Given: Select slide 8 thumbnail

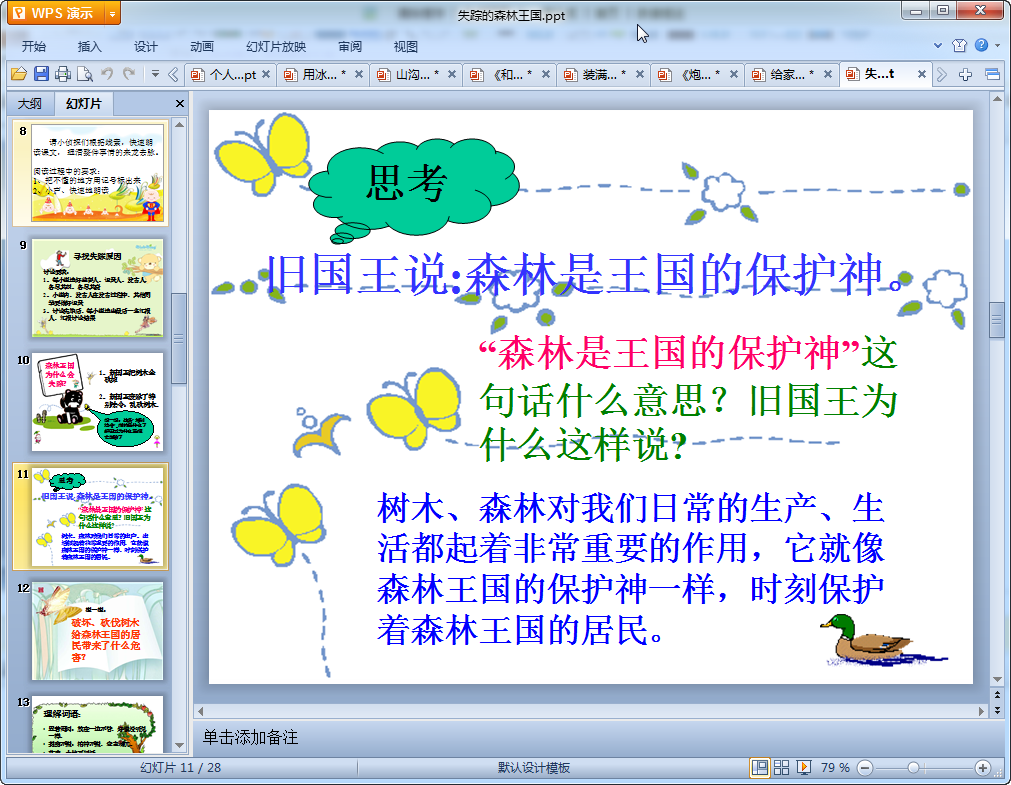Looking at the screenshot, I should coord(97,172).
